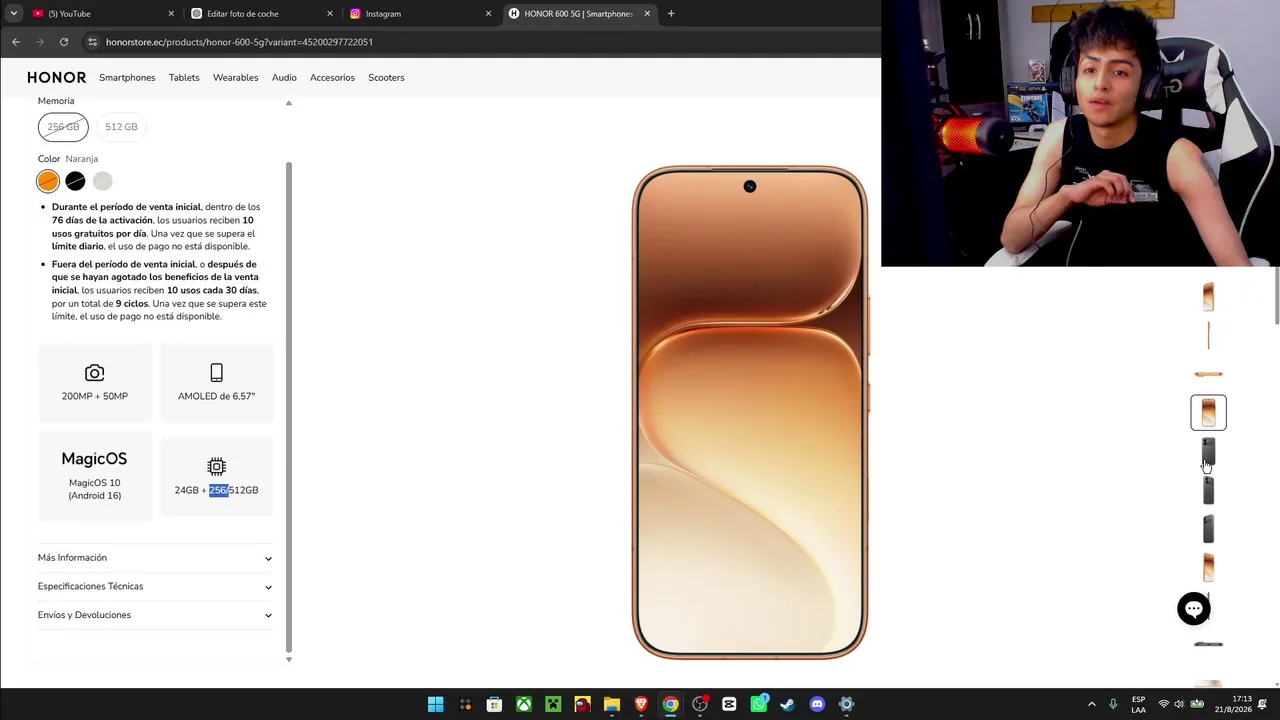Open the live chat bubble button
The width and height of the screenshot is (1280, 720).
point(1194,609)
